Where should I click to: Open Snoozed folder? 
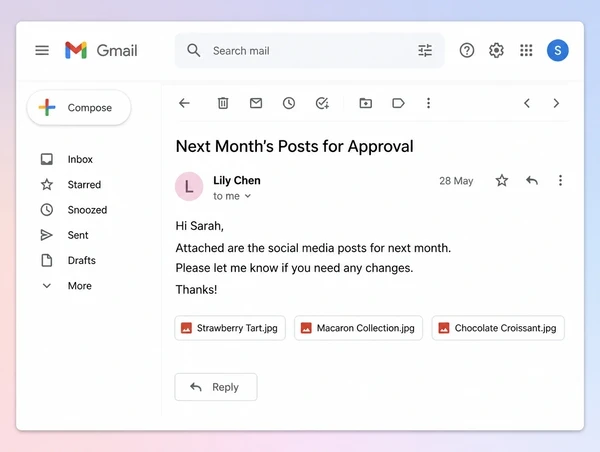pyautogui.click(x=74, y=210)
